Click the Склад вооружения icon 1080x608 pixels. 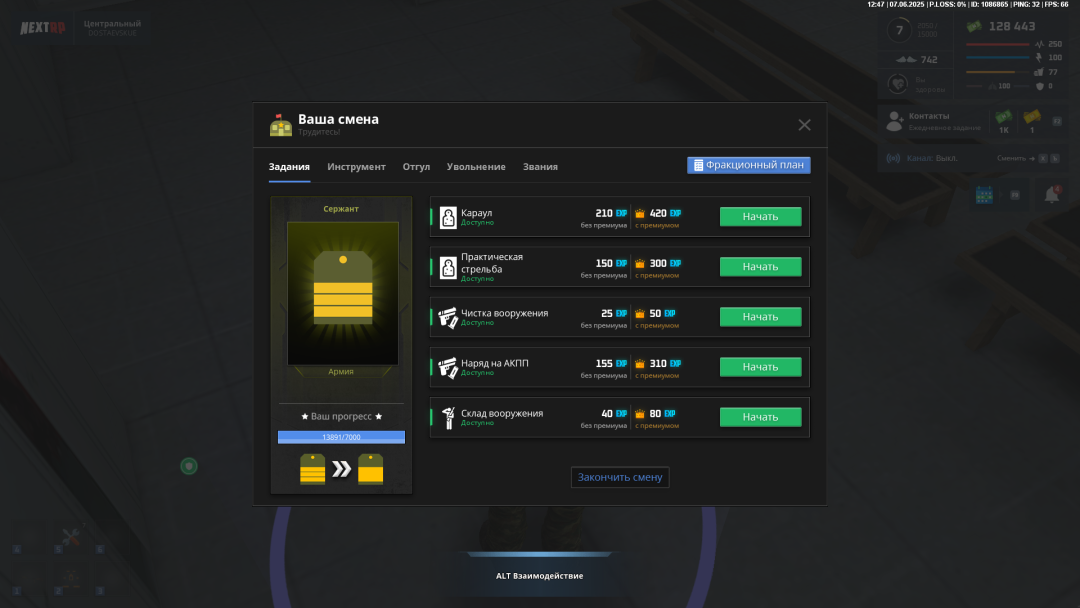pos(448,417)
